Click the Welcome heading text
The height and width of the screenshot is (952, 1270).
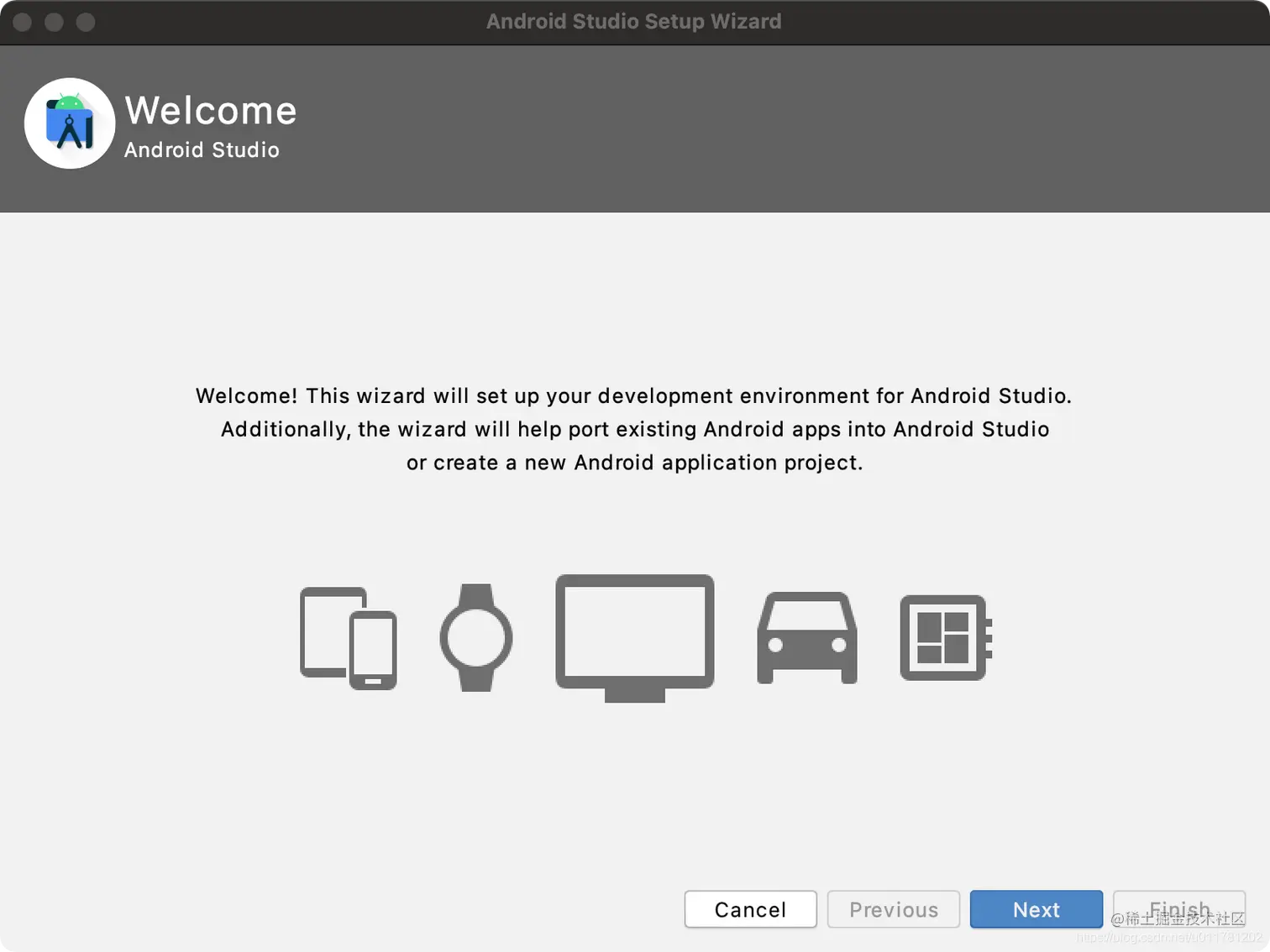pos(211,111)
